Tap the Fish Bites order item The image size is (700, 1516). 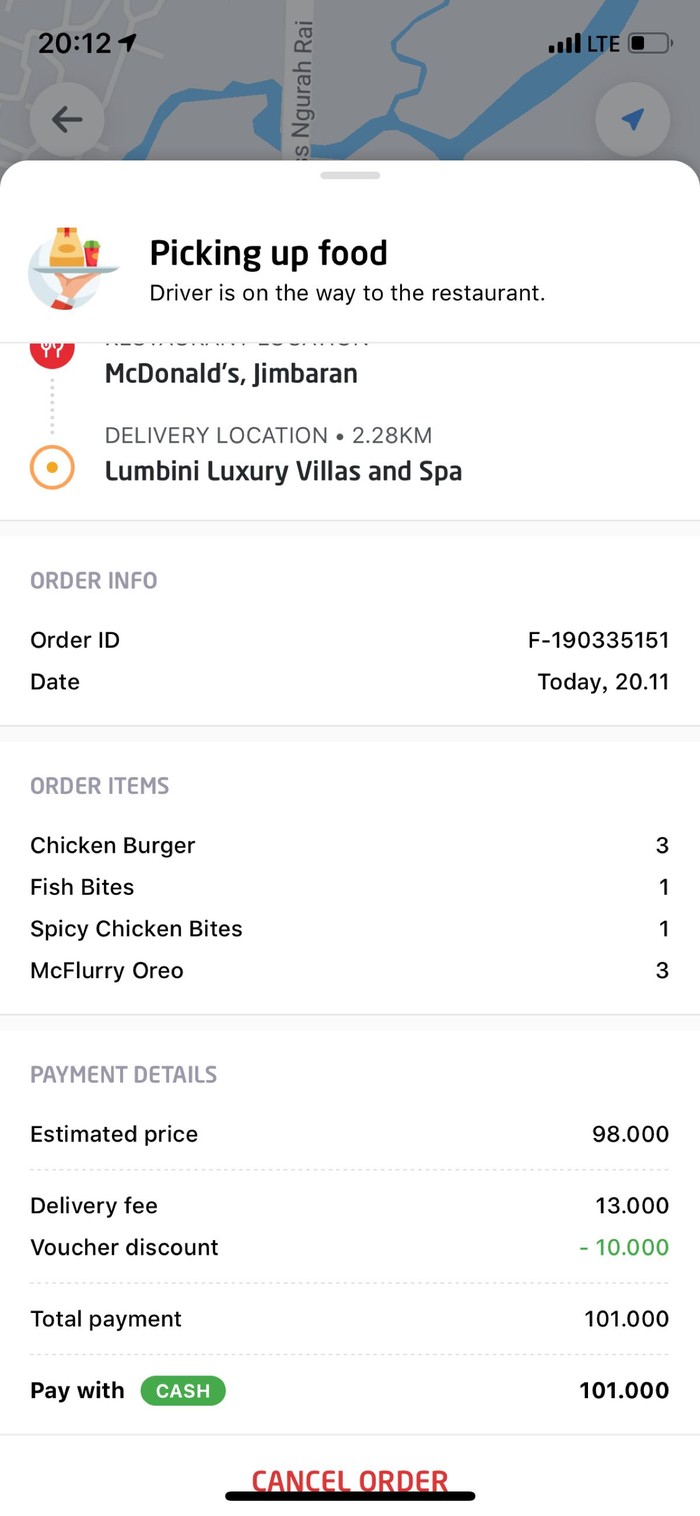(x=82, y=887)
